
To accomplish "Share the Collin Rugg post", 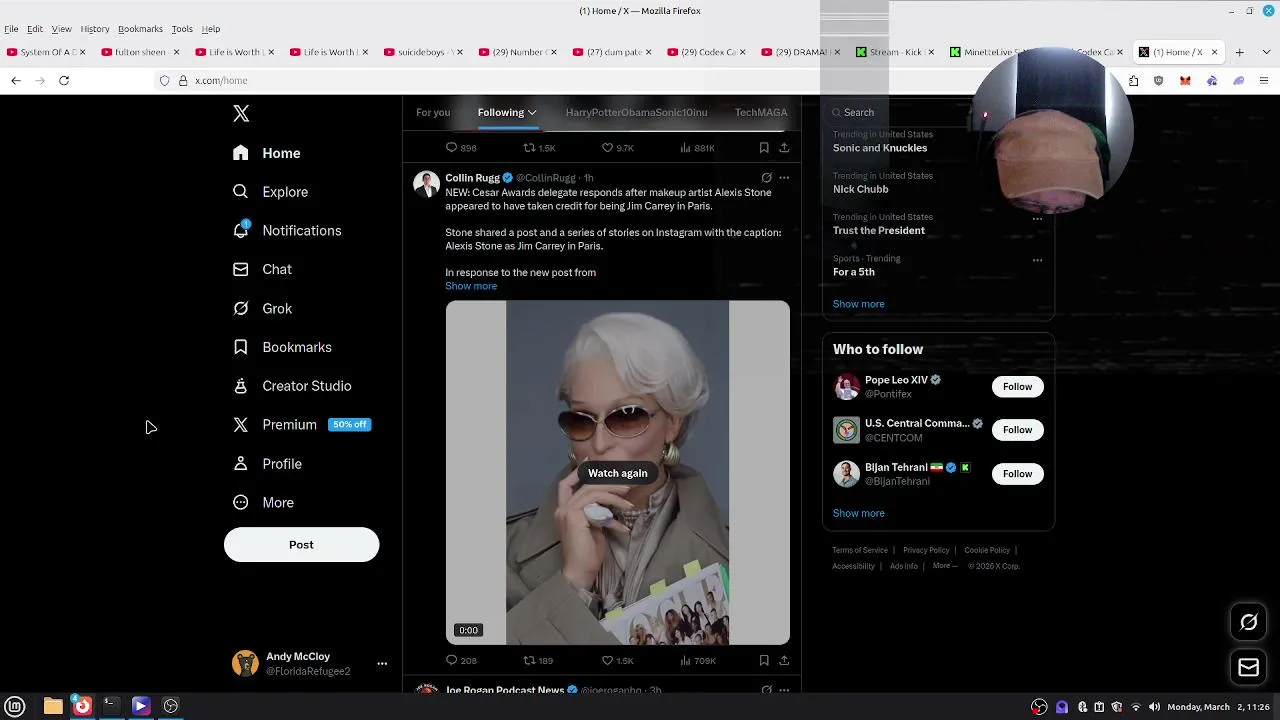I will pos(784,661).
